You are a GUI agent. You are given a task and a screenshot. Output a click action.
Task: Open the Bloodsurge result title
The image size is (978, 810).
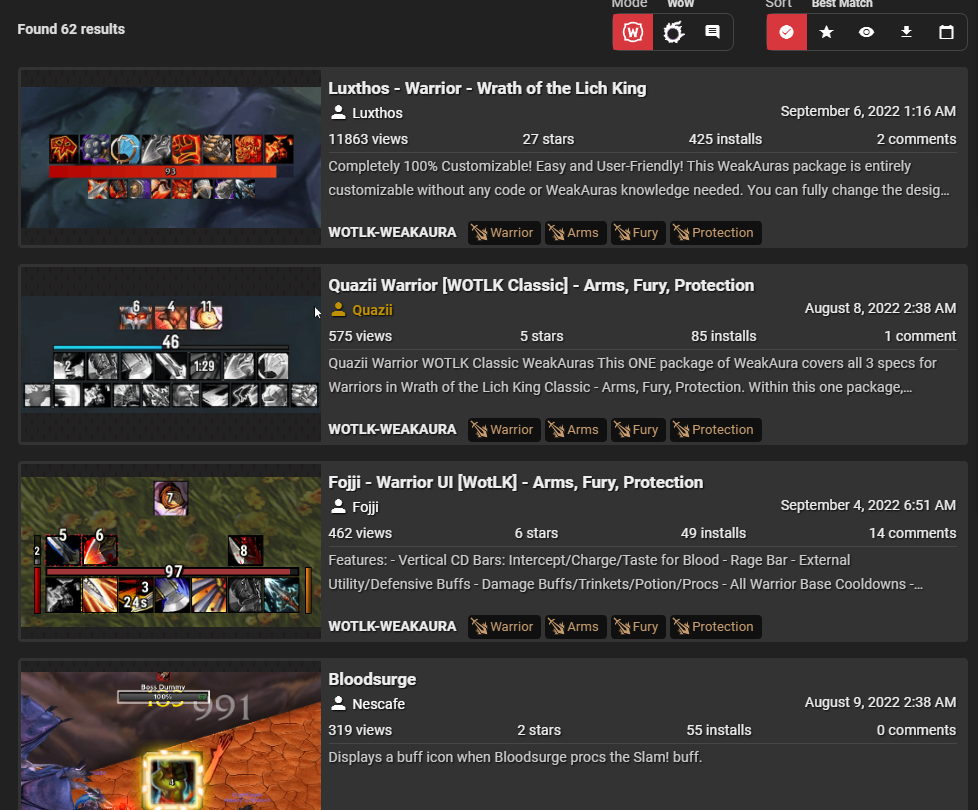372,680
